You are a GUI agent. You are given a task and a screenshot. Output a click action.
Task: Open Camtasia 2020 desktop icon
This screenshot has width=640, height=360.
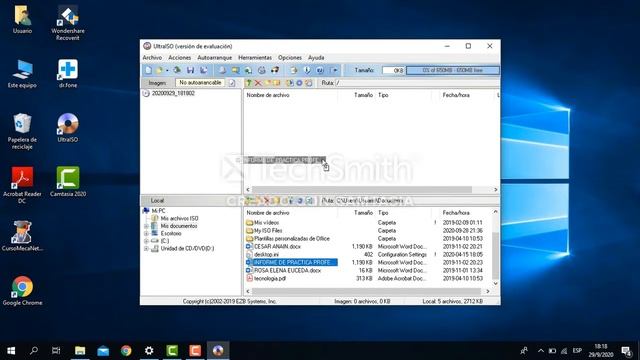[x=68, y=182]
